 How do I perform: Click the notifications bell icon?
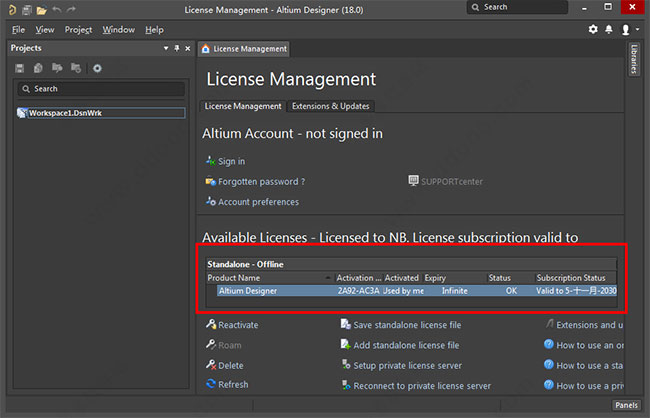pyautogui.click(x=608, y=29)
